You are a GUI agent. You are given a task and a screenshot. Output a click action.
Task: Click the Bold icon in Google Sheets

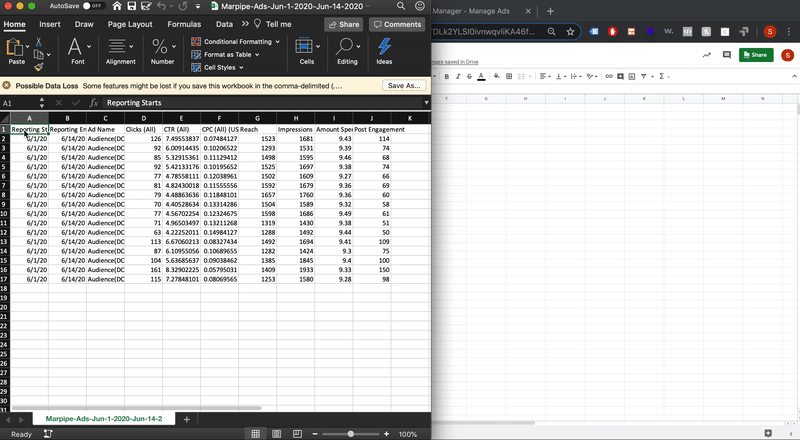click(446, 76)
